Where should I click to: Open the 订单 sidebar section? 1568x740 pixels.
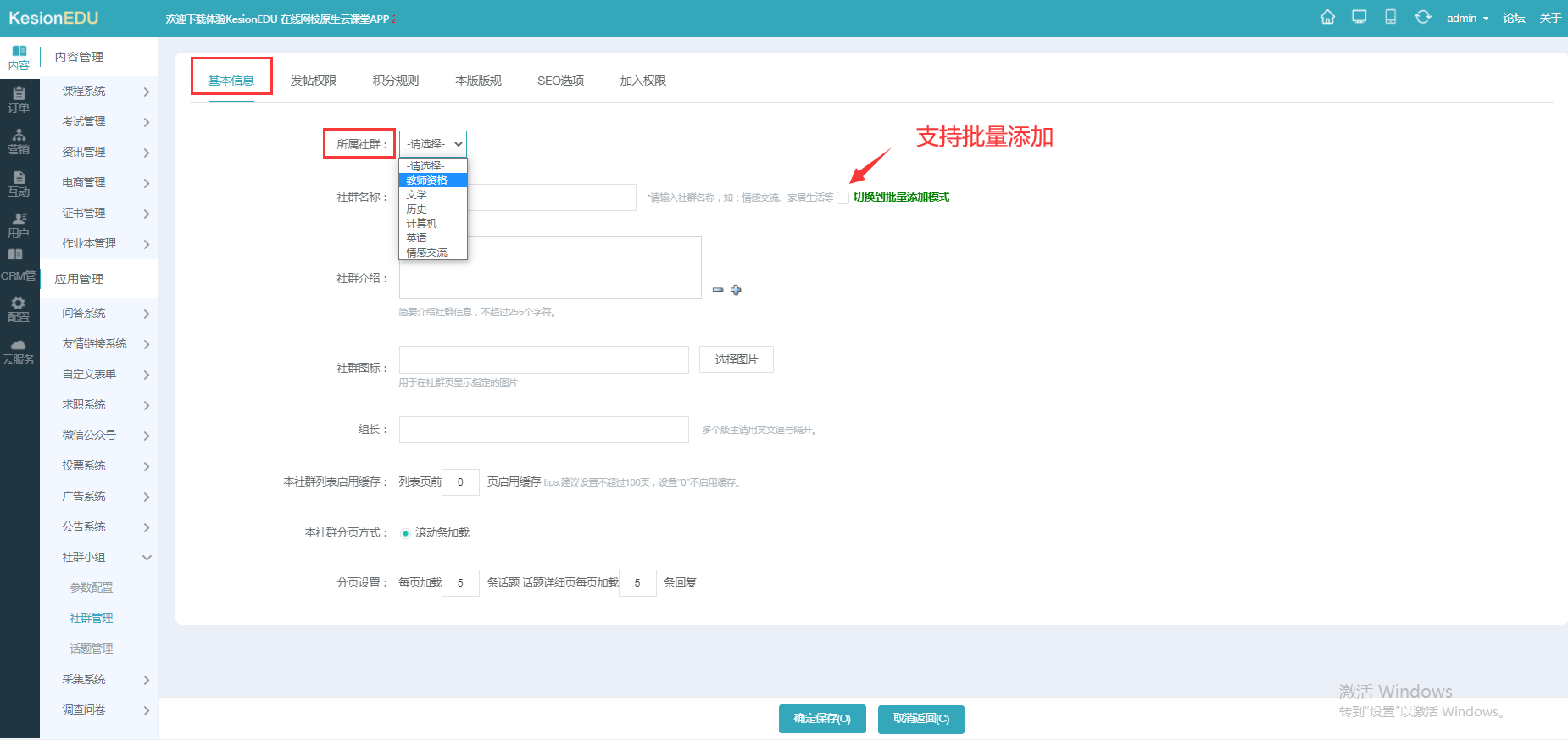coord(19,99)
